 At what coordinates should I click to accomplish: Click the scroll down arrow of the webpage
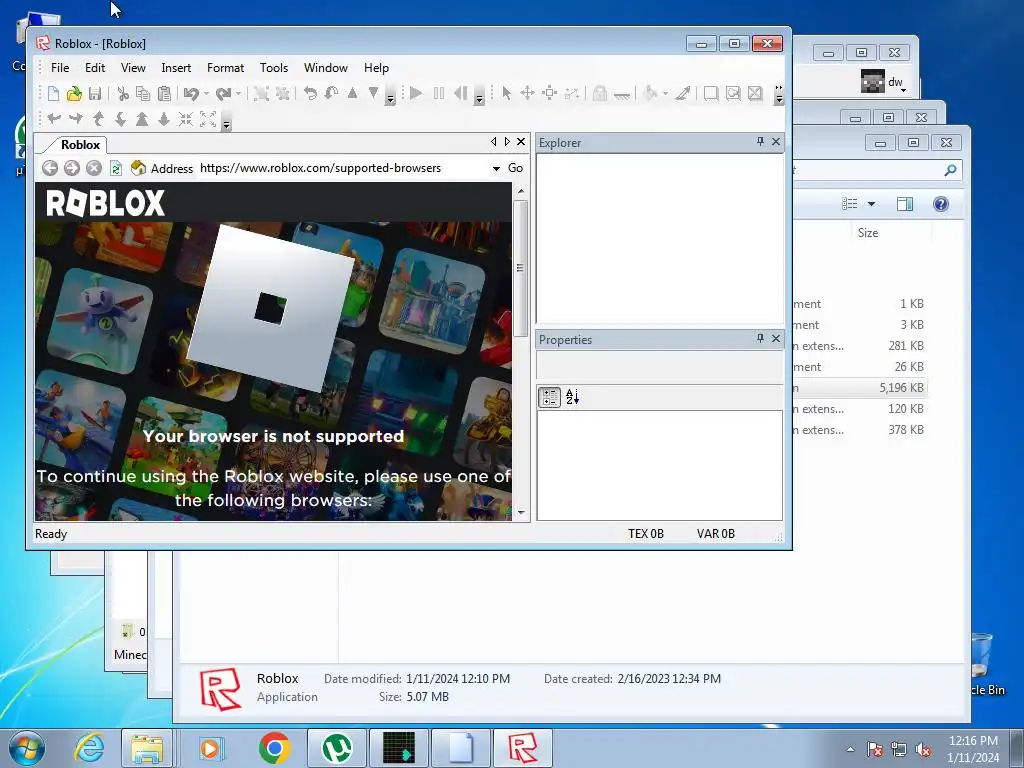click(520, 513)
